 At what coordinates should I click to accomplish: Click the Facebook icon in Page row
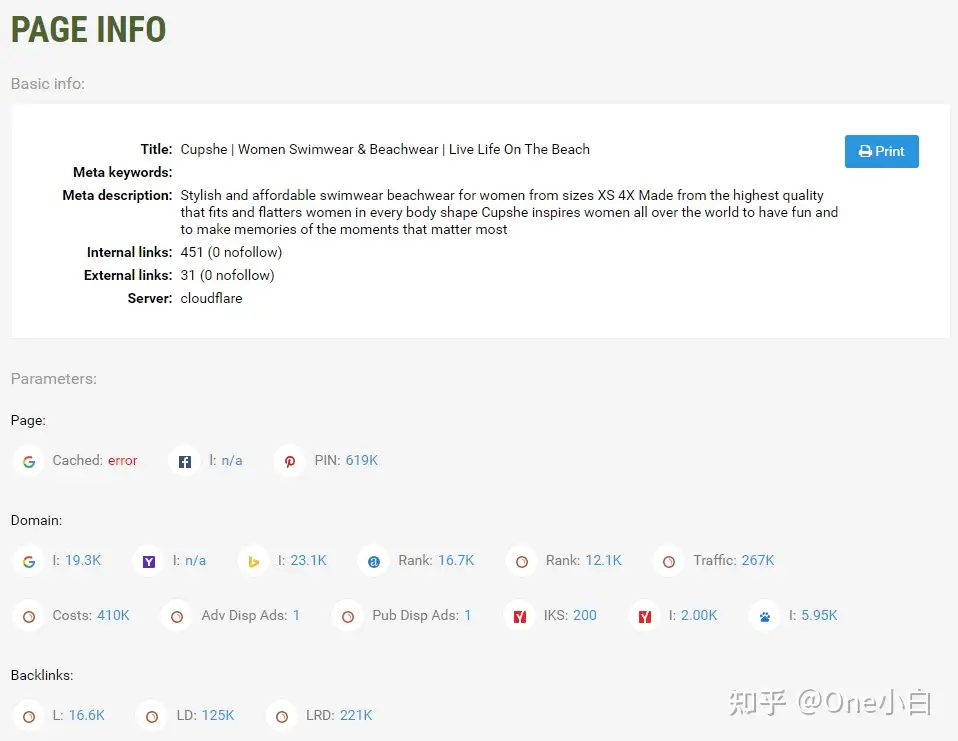(x=185, y=461)
